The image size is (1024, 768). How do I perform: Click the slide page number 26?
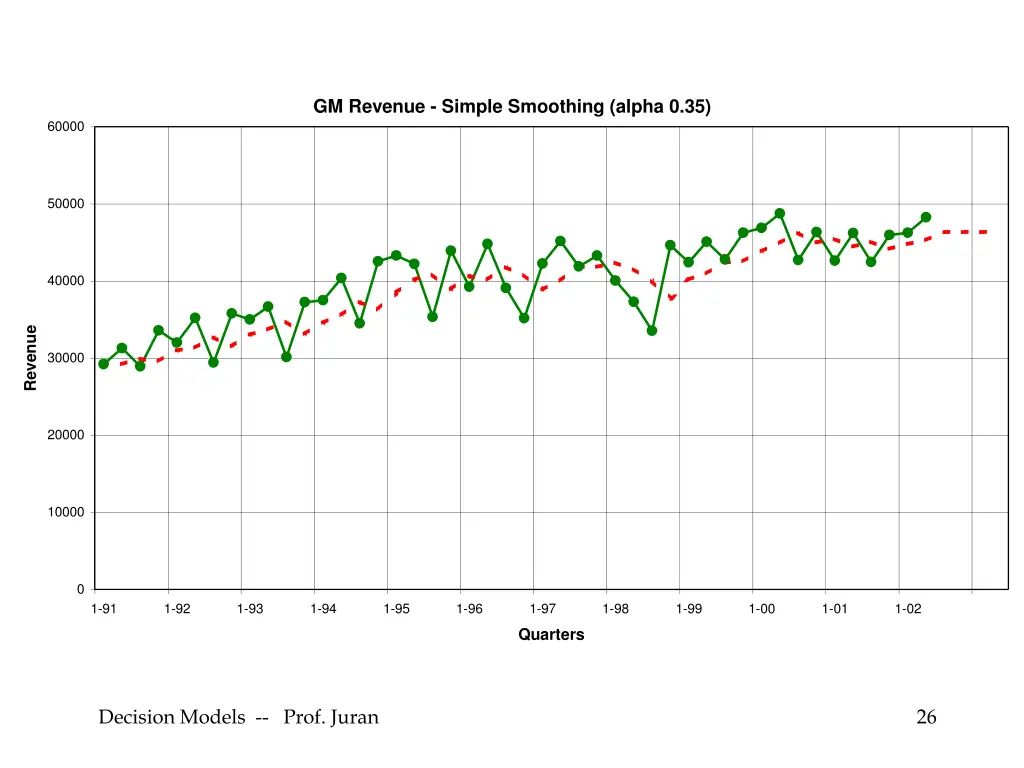926,717
